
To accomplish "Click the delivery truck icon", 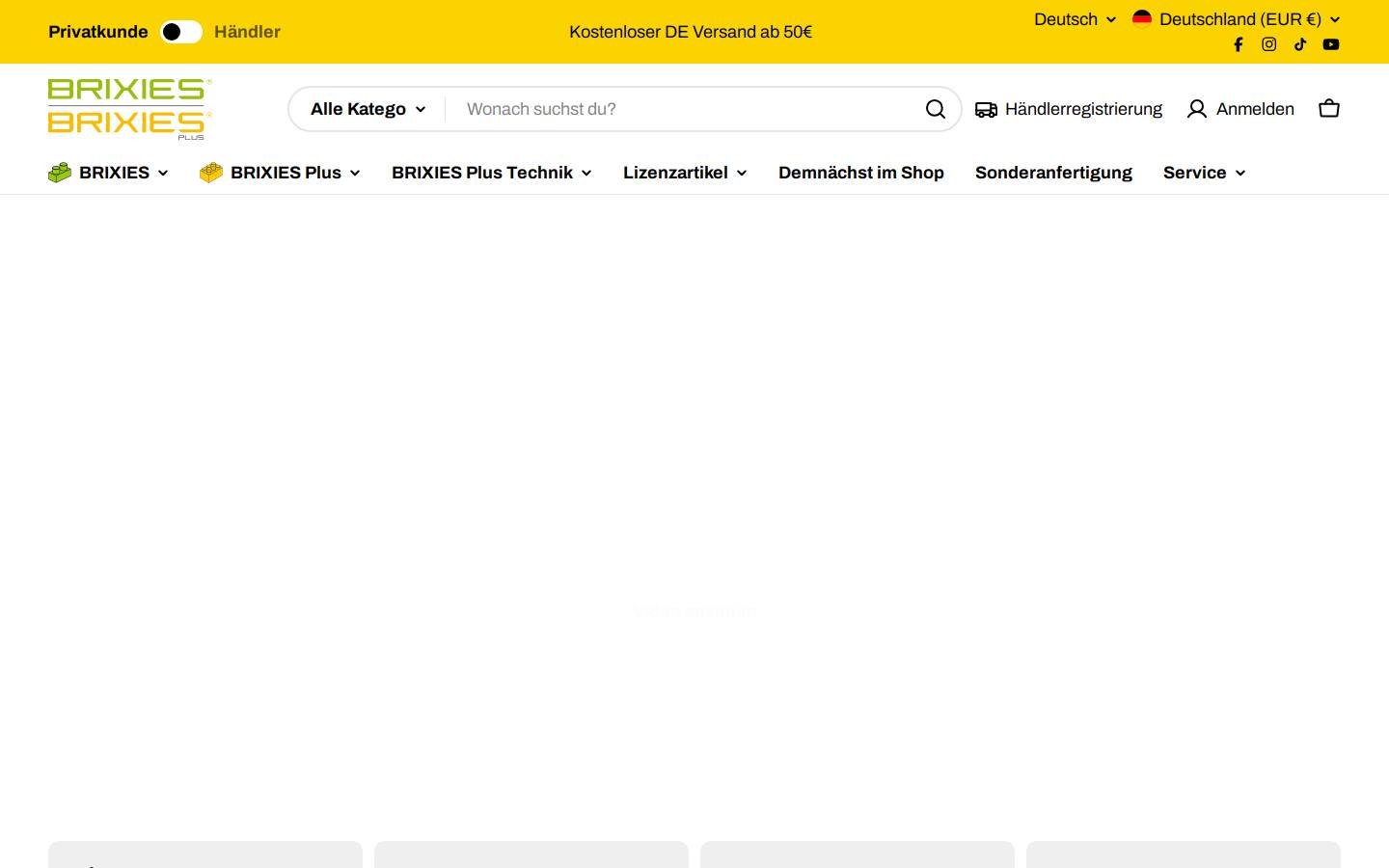I will click(986, 109).
